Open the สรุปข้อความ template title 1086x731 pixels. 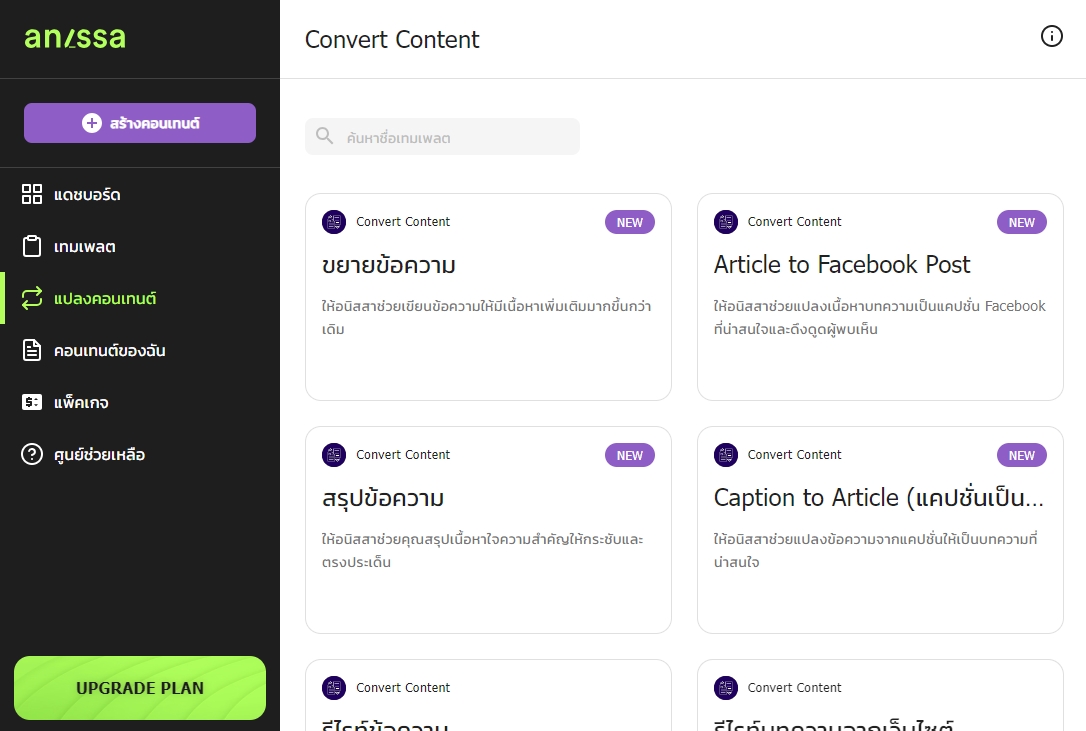[383, 498]
